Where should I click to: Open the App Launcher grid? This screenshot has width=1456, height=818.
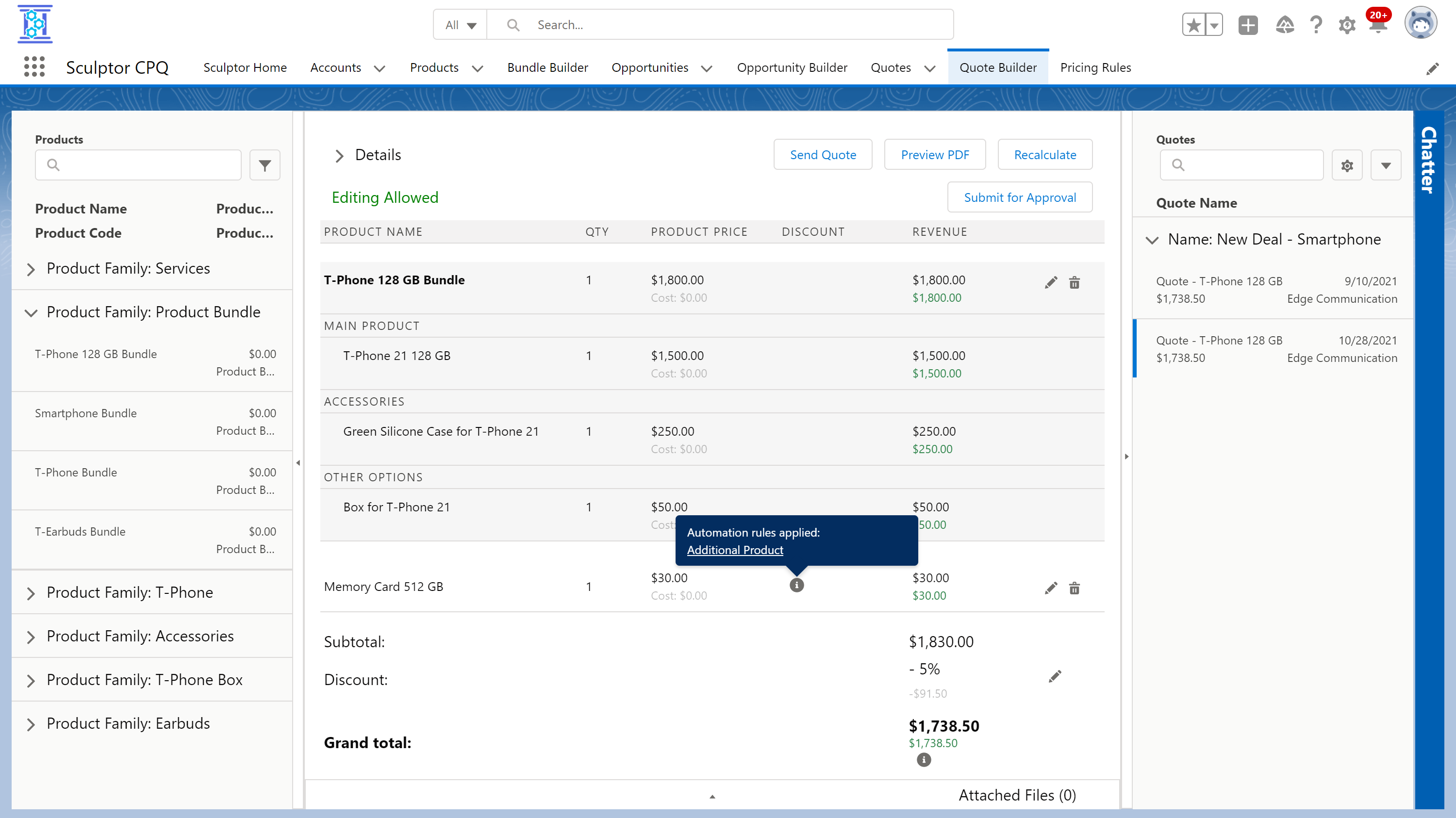pos(34,67)
